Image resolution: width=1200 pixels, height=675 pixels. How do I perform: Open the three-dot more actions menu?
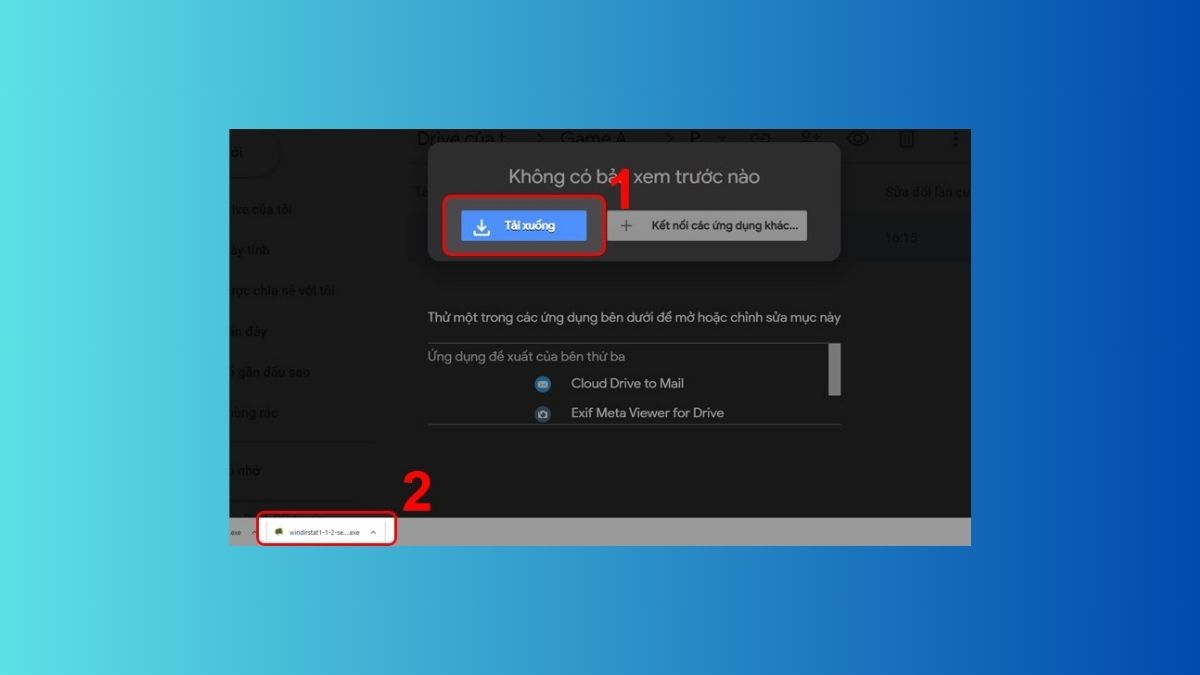(955, 139)
